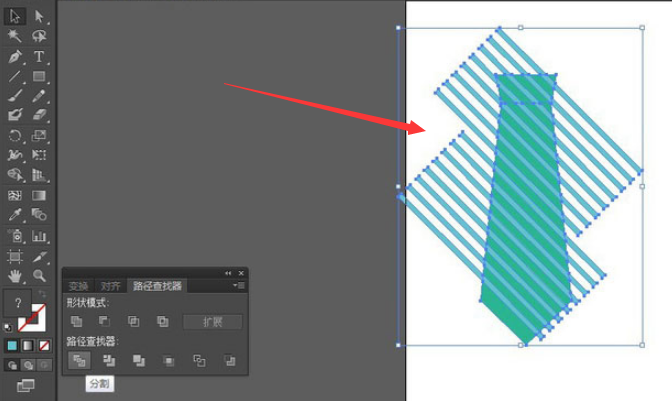The image size is (672, 401).
Task: Click the 扩展 (Expand) button
Action: pyautogui.click(x=213, y=322)
